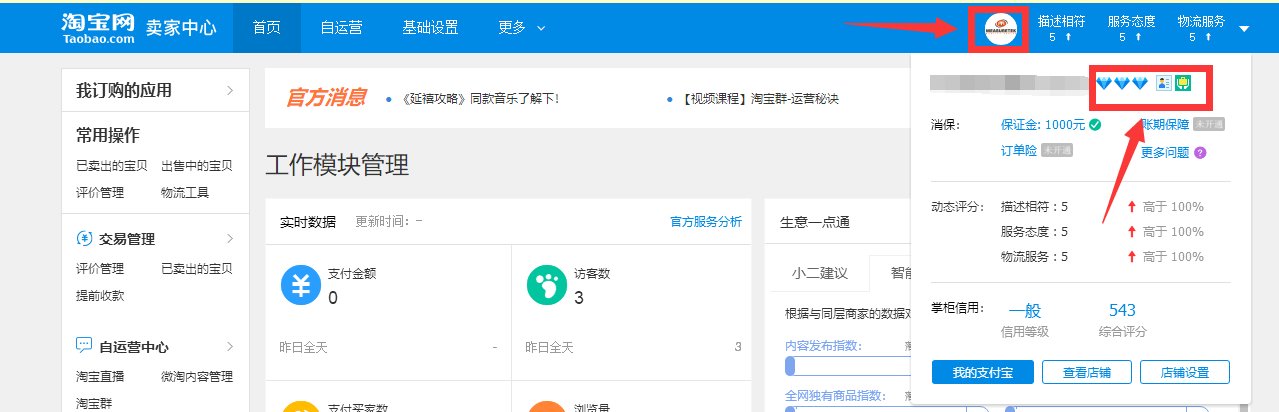Open 物流工具 link
The width and height of the screenshot is (1279, 412).
[185, 192]
